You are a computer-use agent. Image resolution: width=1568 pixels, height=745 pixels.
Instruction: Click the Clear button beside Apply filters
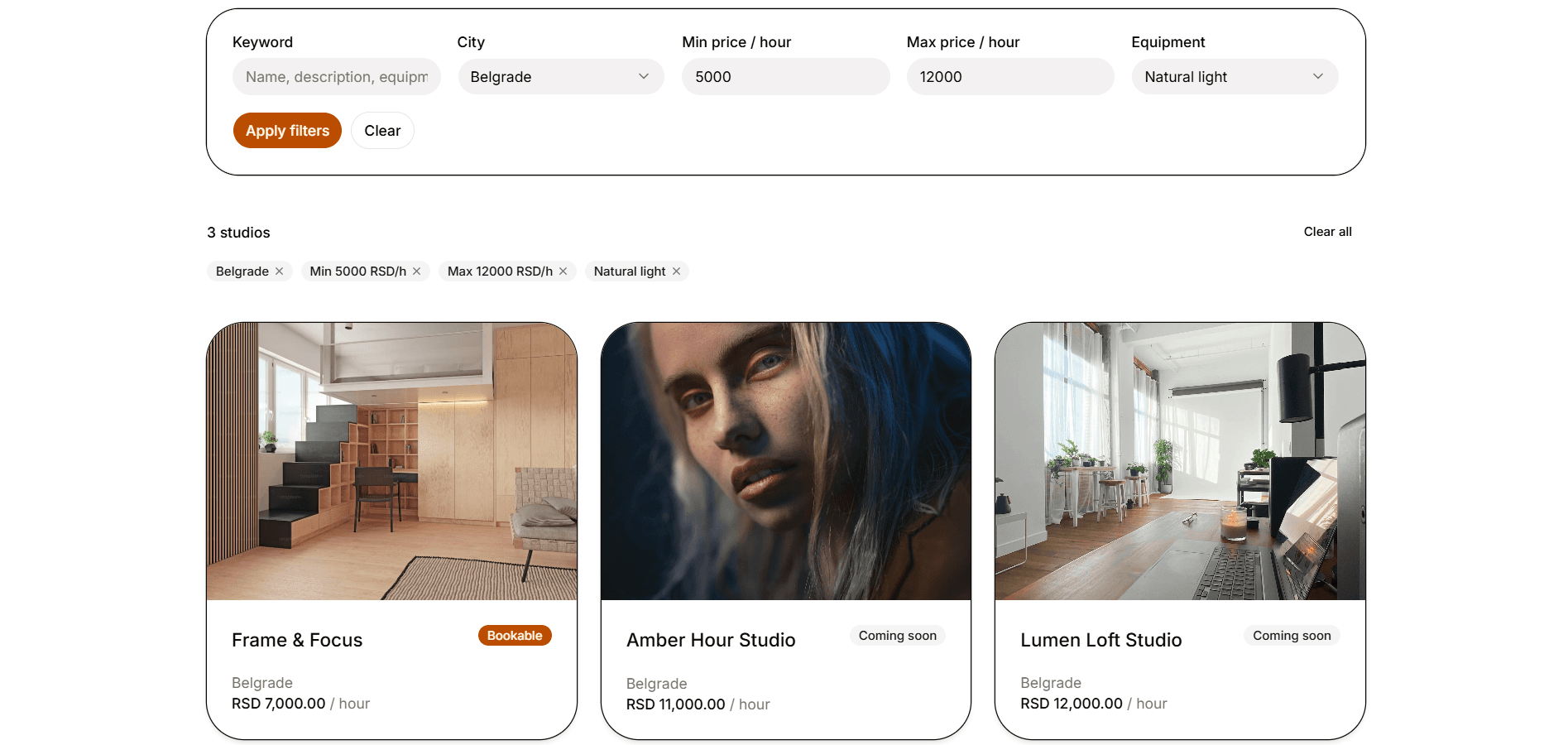(x=382, y=131)
